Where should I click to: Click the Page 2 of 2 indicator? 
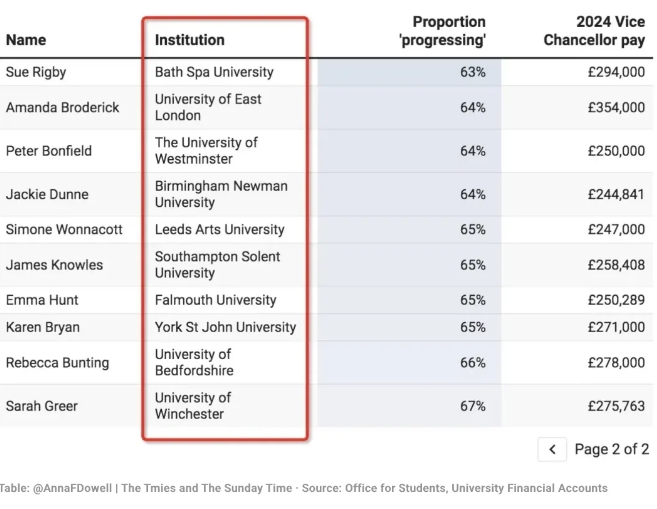(x=611, y=449)
